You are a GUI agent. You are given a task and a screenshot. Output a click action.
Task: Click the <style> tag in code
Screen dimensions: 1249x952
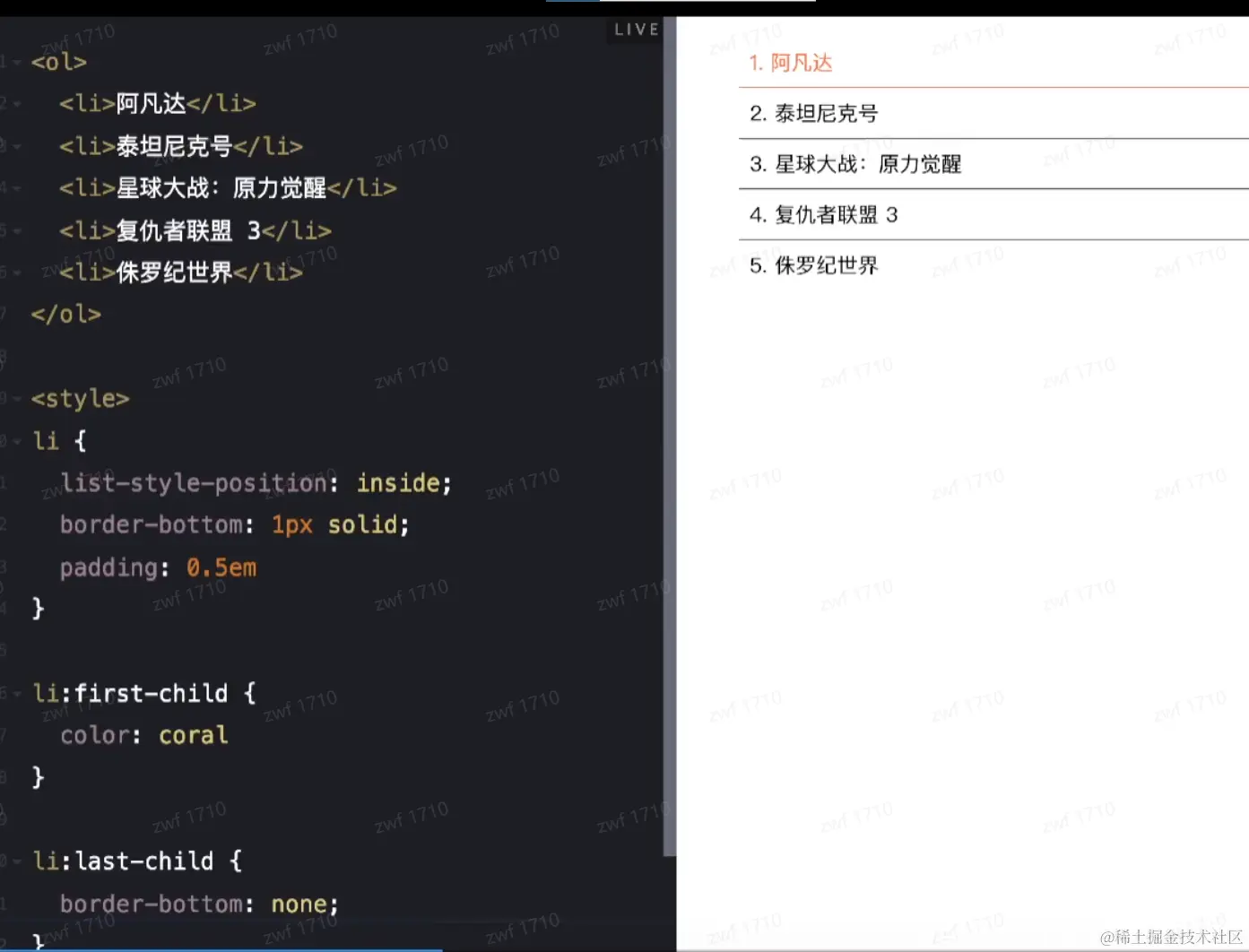coord(80,399)
